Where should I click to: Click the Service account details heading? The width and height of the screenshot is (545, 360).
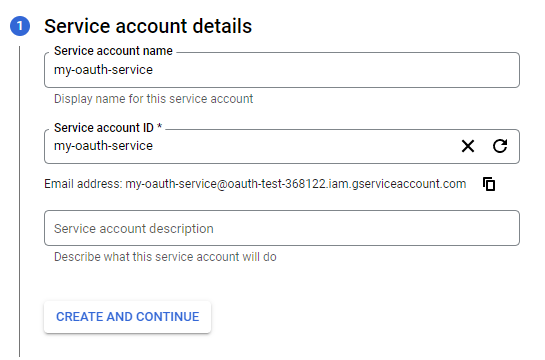point(148,26)
